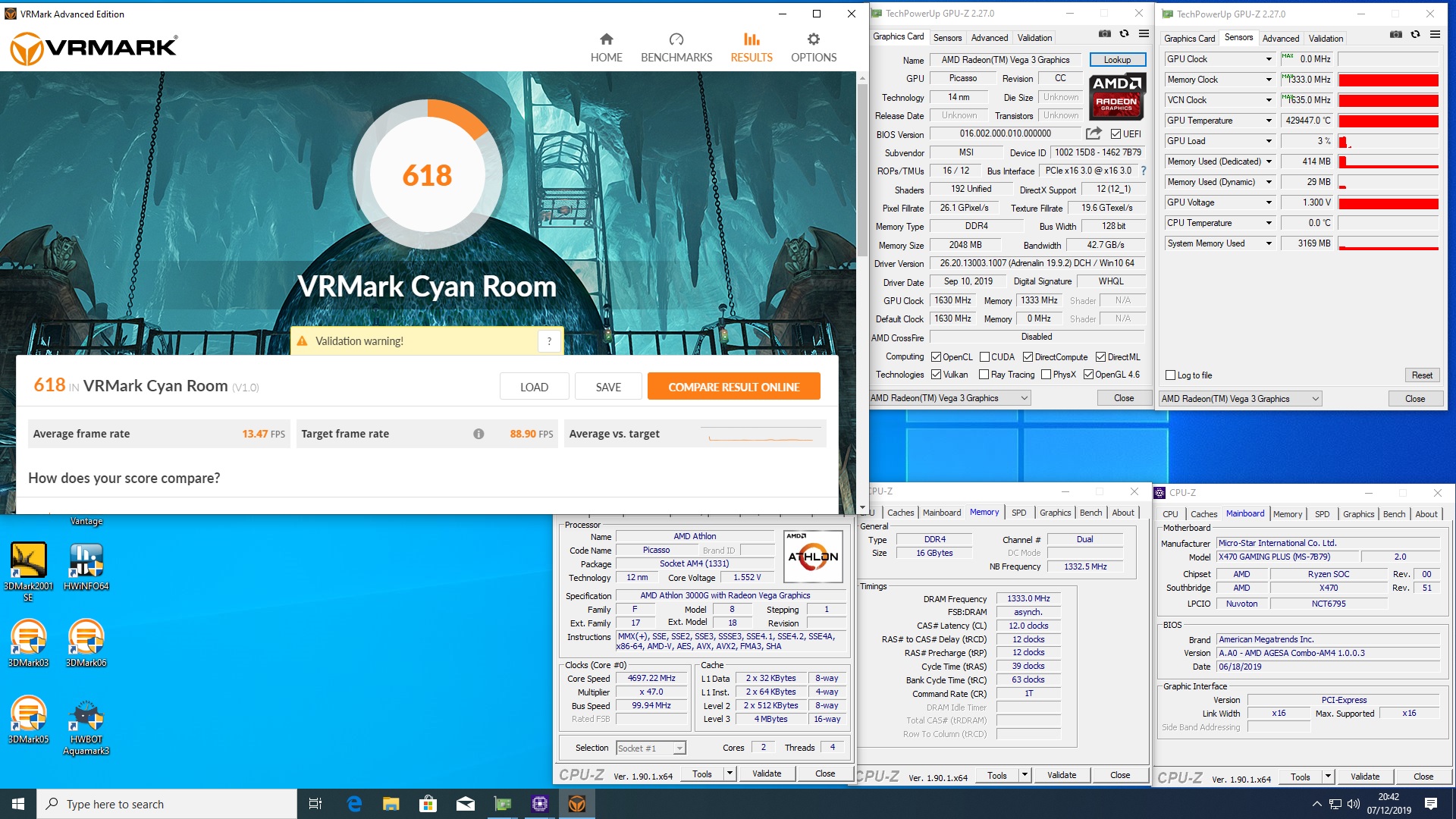Click the Windows search box
Image resolution: width=1456 pixels, height=819 pixels.
point(167,804)
